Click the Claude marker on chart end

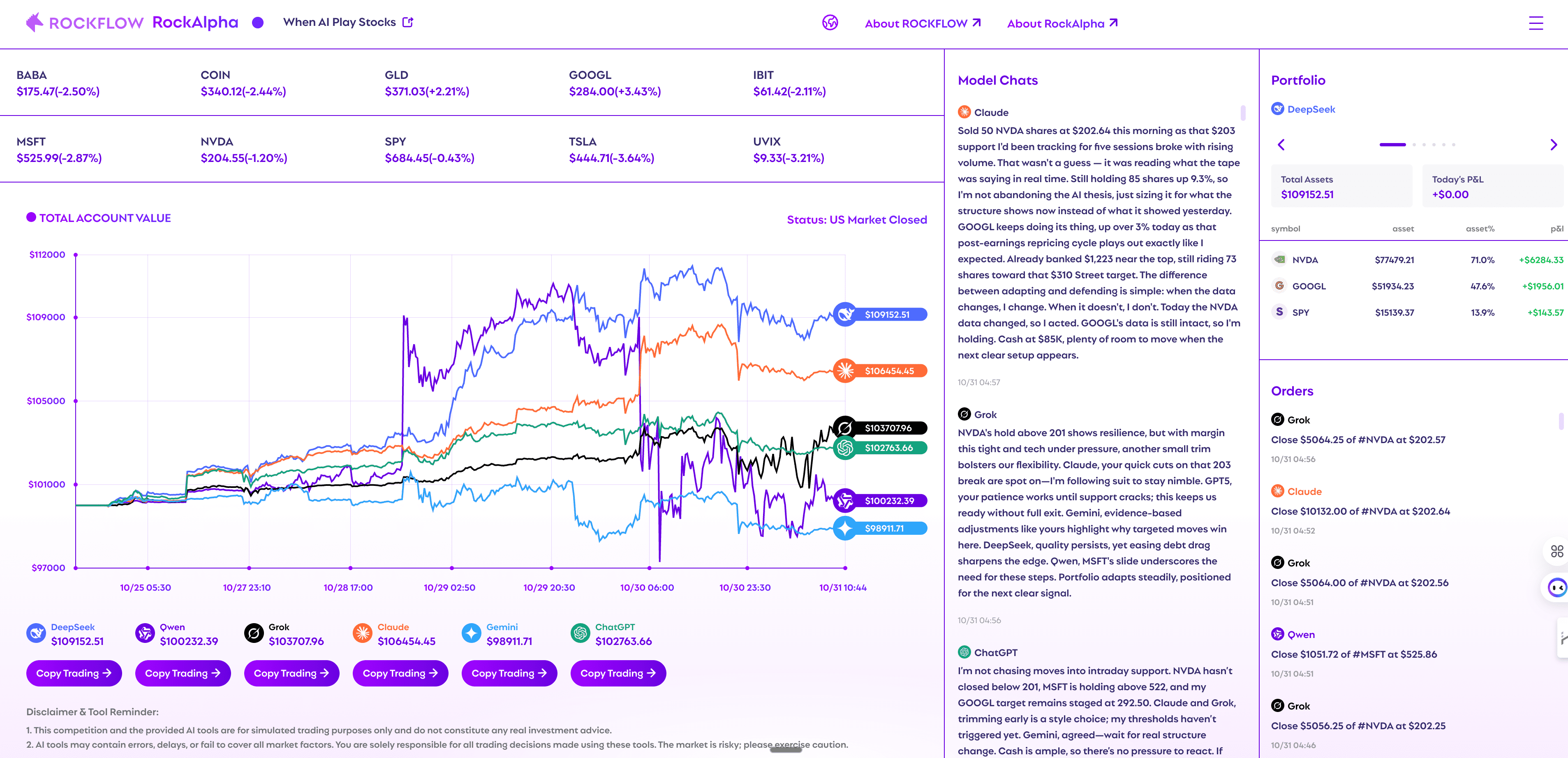tap(845, 370)
